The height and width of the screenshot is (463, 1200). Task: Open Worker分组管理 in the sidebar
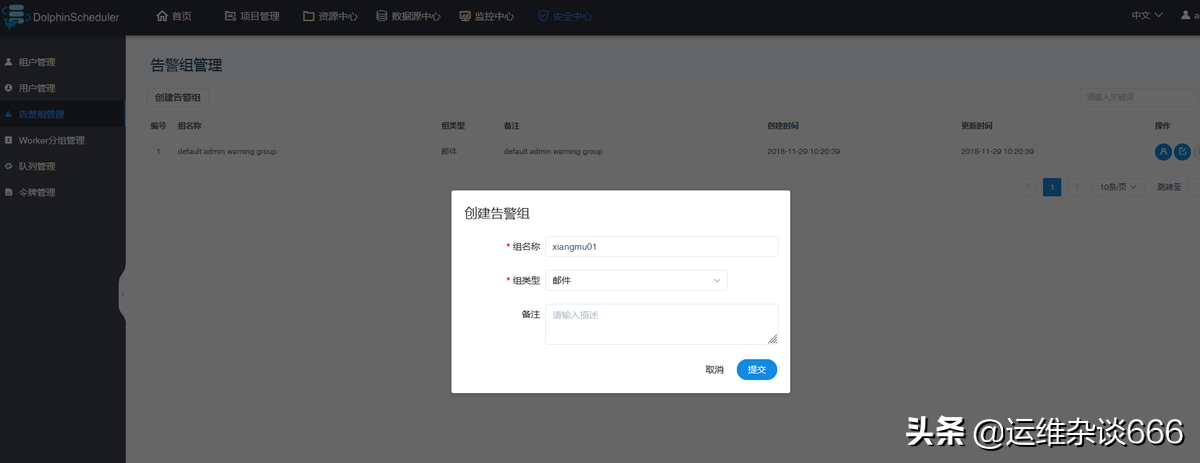pos(51,140)
